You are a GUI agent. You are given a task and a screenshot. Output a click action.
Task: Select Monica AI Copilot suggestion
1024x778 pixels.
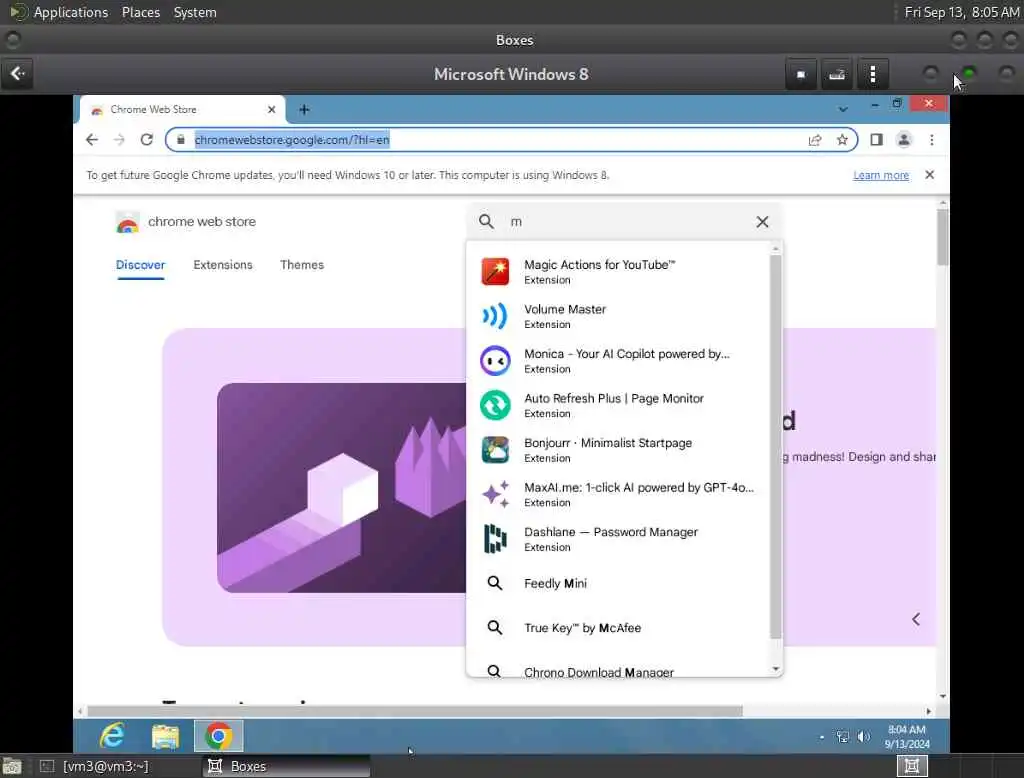coord(619,361)
